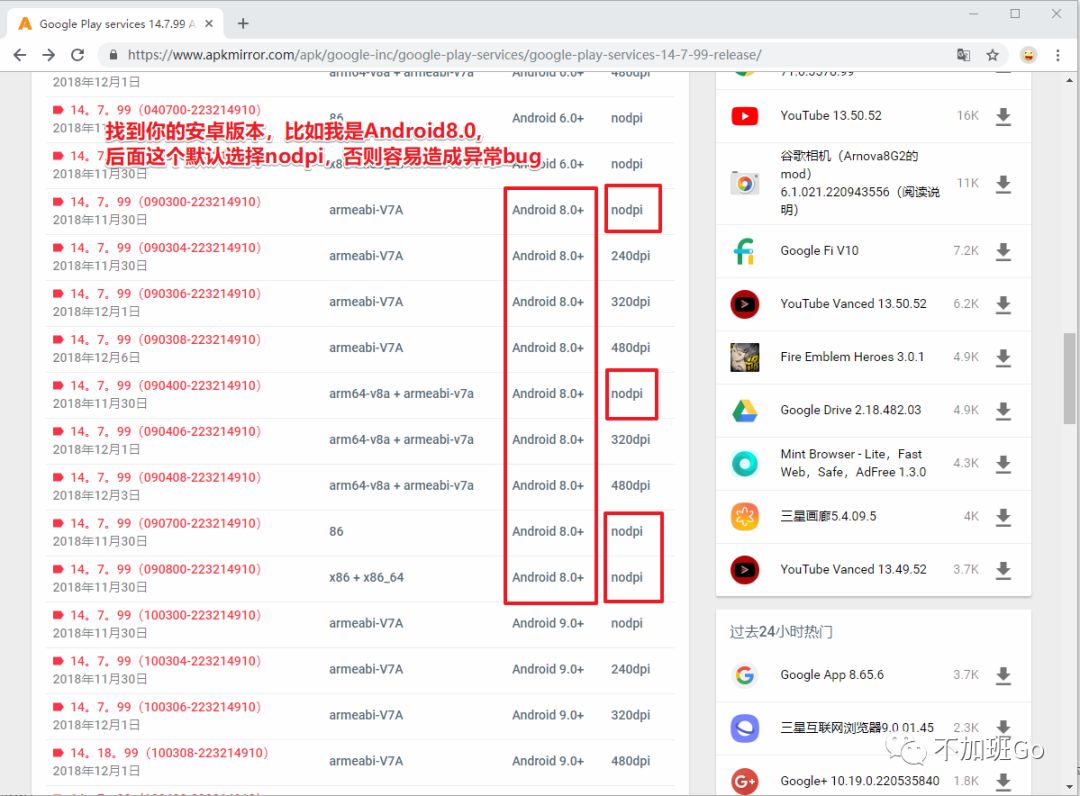The height and width of the screenshot is (796, 1080).
Task: Open the YouTube 13.50.52 link
Action: pos(831,116)
